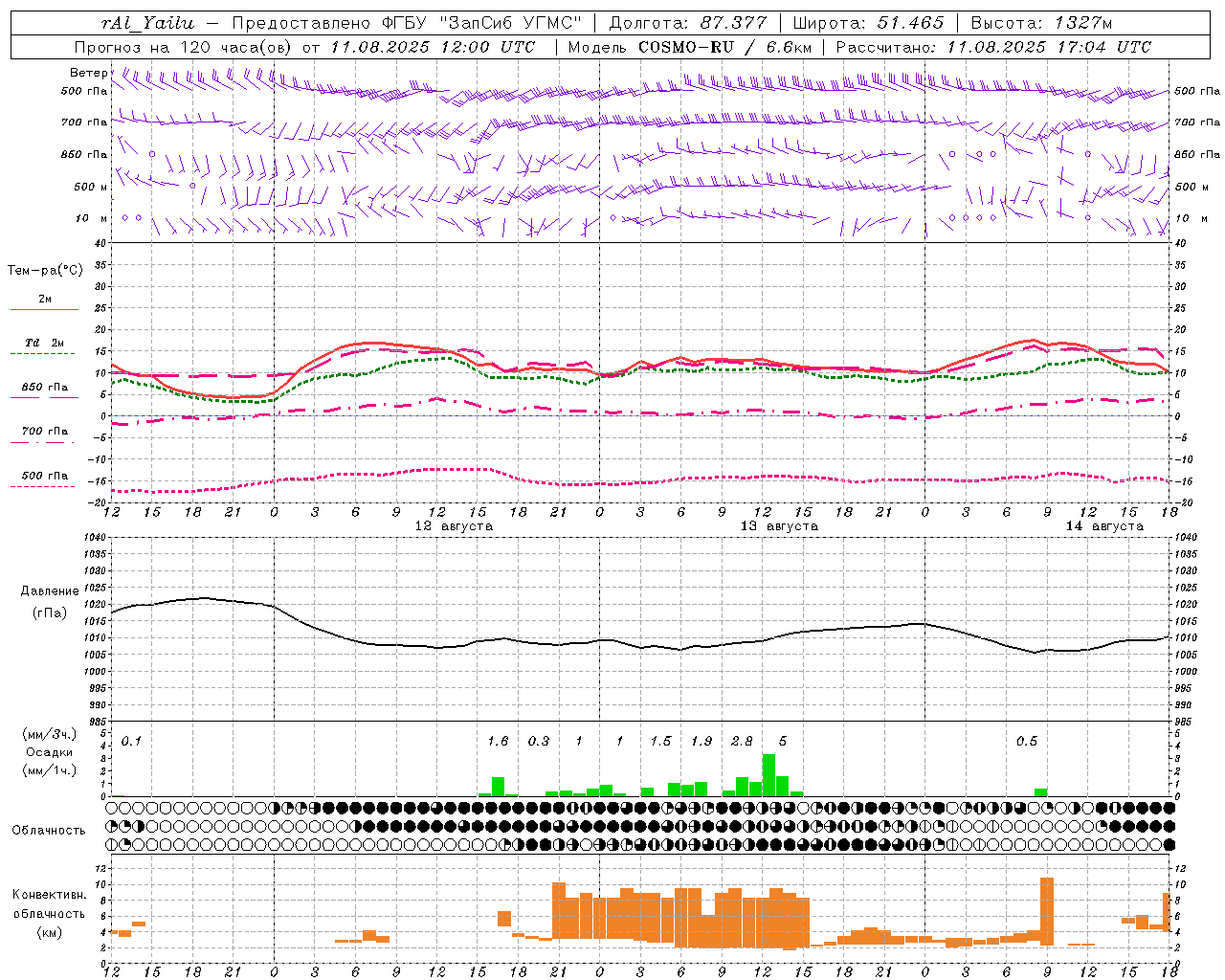Click the Облачность cloud cover row label
The width and height of the screenshot is (1225, 980).
pyautogui.click(x=49, y=830)
